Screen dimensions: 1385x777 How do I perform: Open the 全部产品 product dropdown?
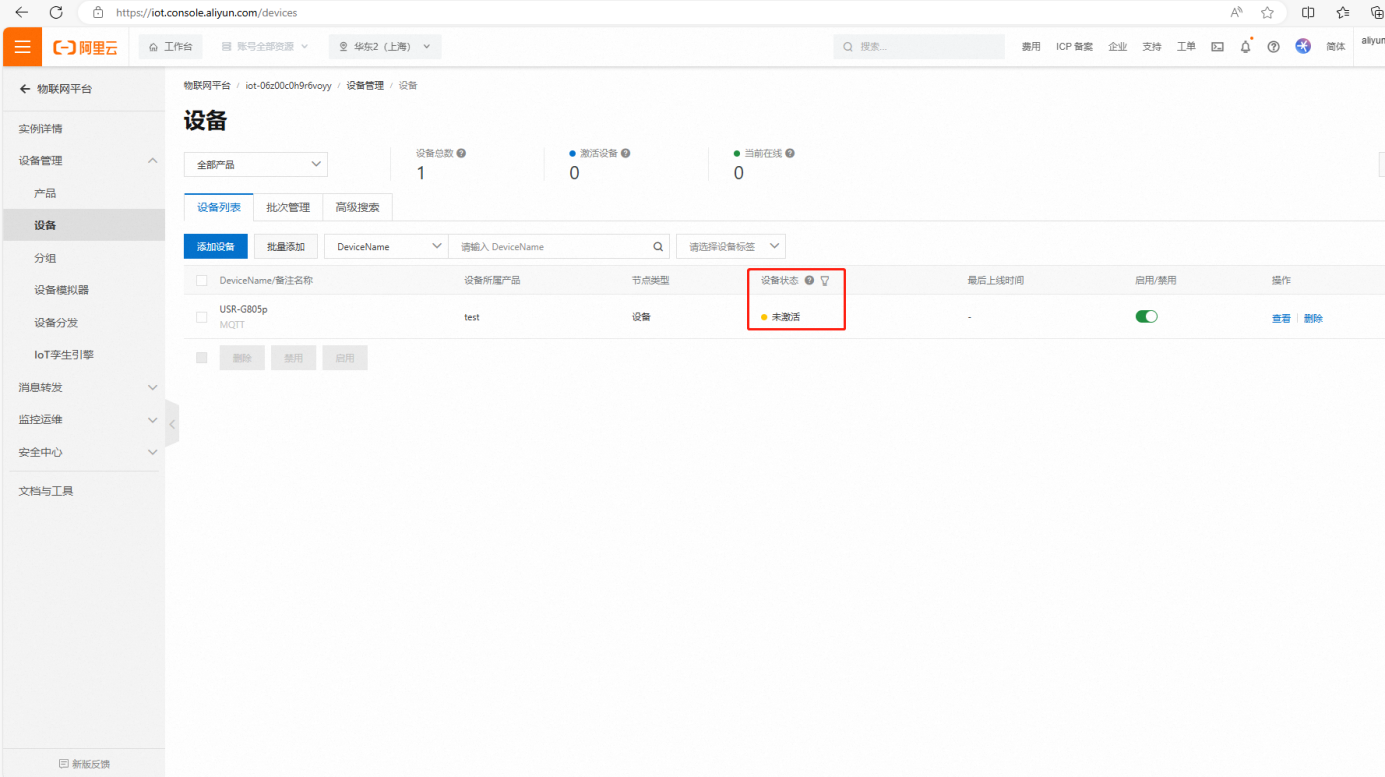256,164
